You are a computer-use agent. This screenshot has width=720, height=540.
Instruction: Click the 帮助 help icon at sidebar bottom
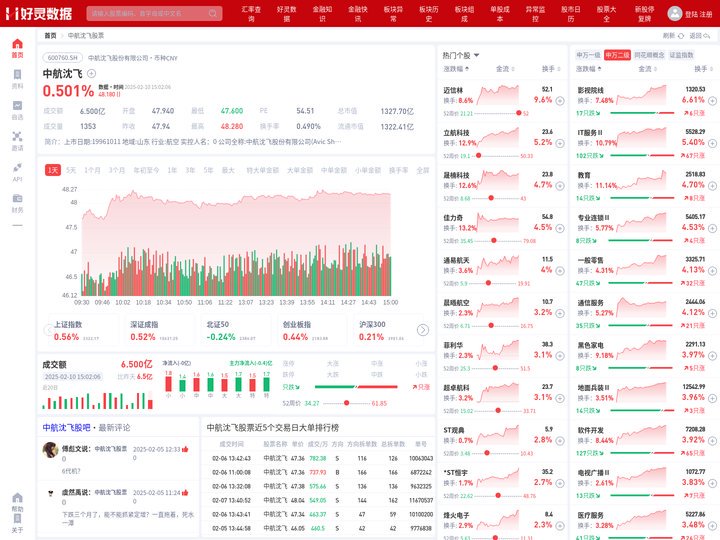click(x=17, y=498)
